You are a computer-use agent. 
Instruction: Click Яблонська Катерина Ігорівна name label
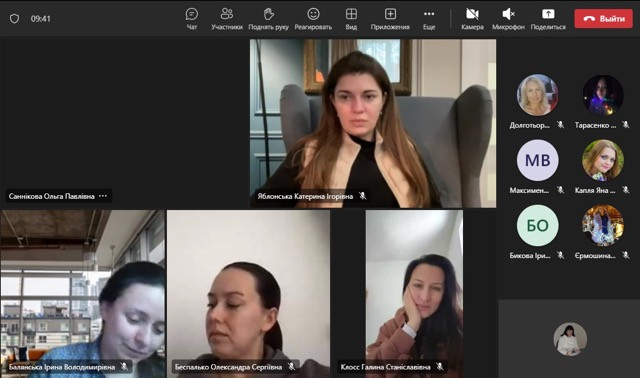[x=305, y=196]
